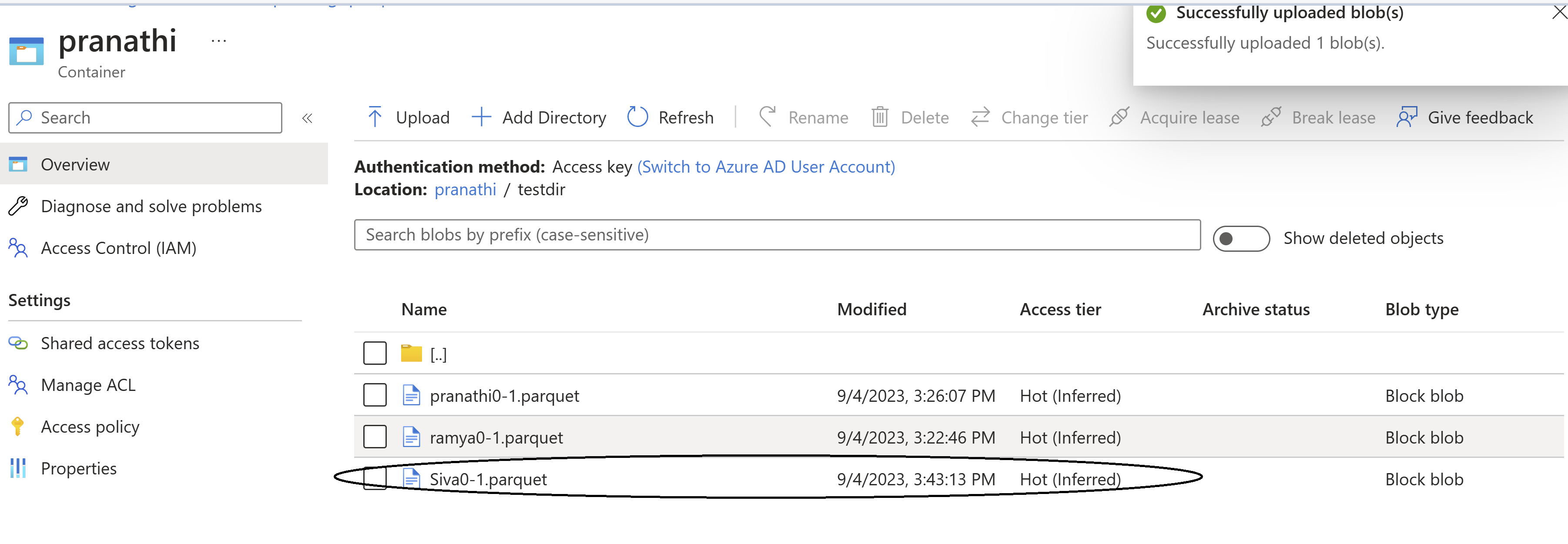This screenshot has height=544, width=1568.
Task: Click Switch to Azure AD User Account link
Action: [766, 167]
